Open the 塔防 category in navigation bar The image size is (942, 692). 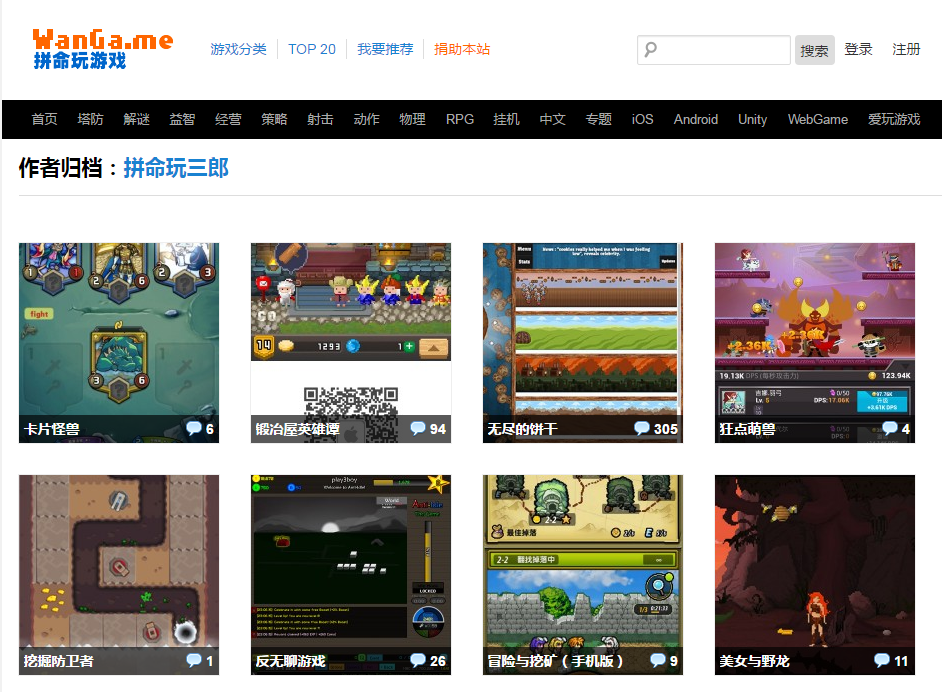(90, 119)
